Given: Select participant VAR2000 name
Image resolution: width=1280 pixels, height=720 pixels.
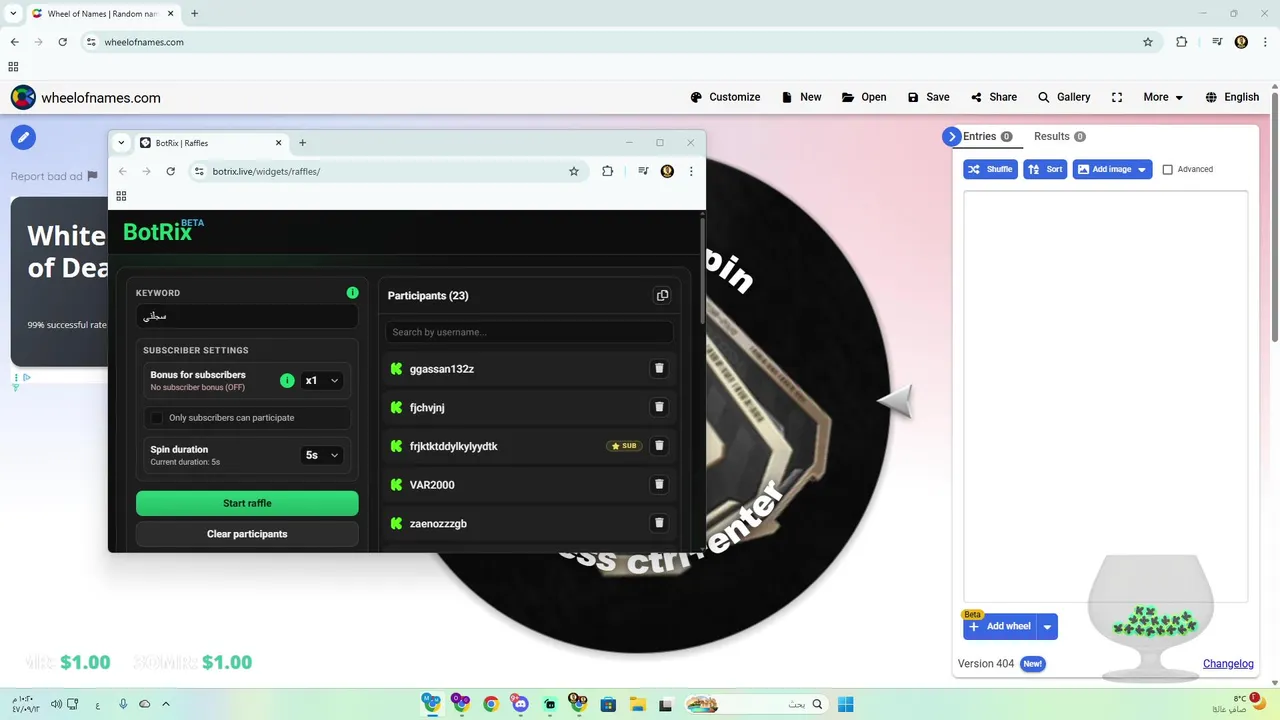Looking at the screenshot, I should click(x=432, y=485).
